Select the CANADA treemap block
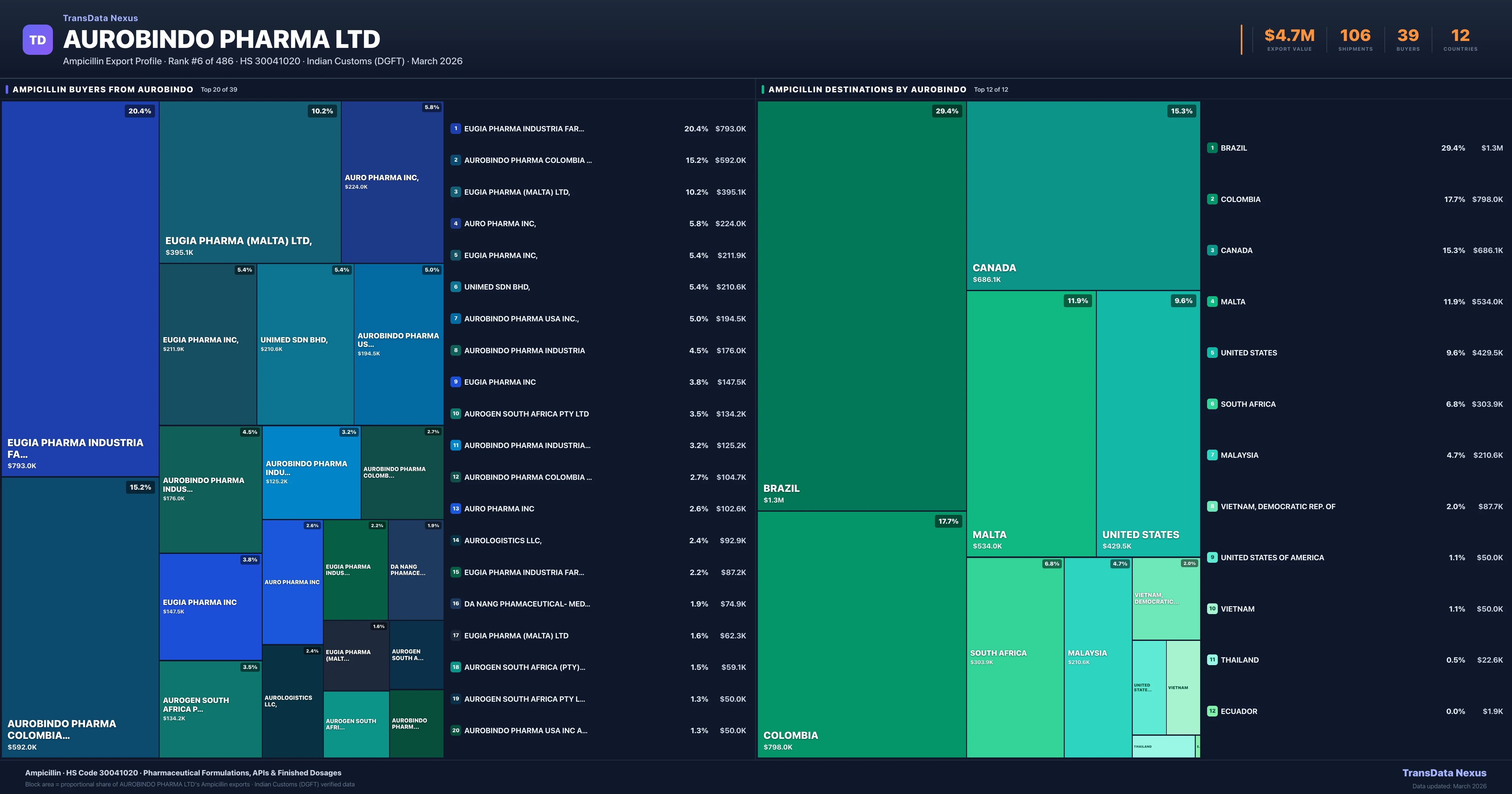1512x794 pixels. point(1083,196)
